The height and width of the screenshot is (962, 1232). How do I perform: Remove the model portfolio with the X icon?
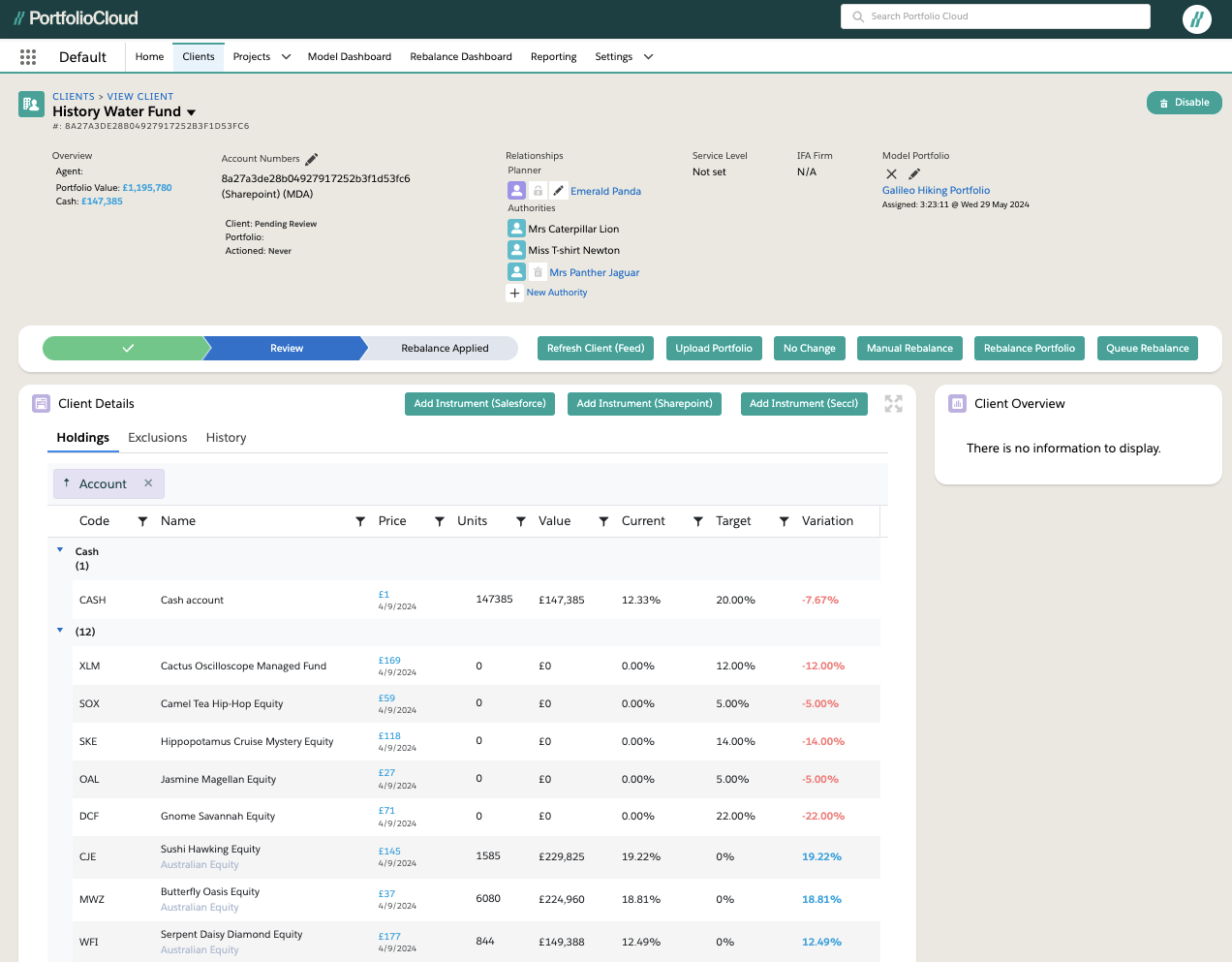[x=891, y=174]
